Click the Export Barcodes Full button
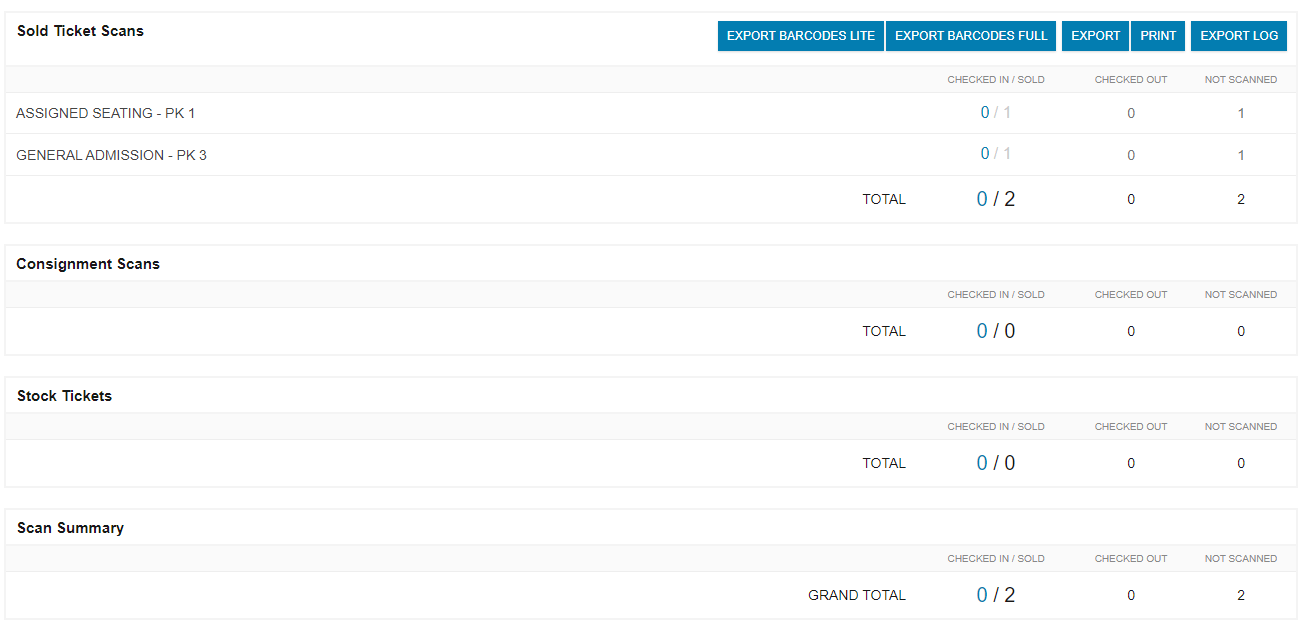This screenshot has width=1301, height=628. click(970, 36)
